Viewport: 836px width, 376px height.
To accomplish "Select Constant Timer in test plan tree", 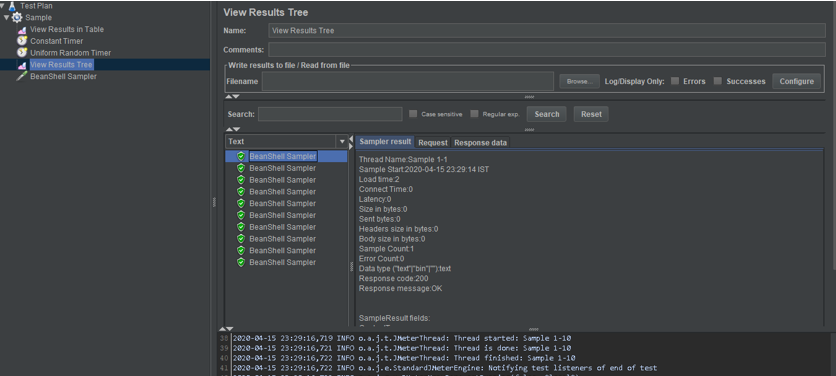I will (x=57, y=41).
